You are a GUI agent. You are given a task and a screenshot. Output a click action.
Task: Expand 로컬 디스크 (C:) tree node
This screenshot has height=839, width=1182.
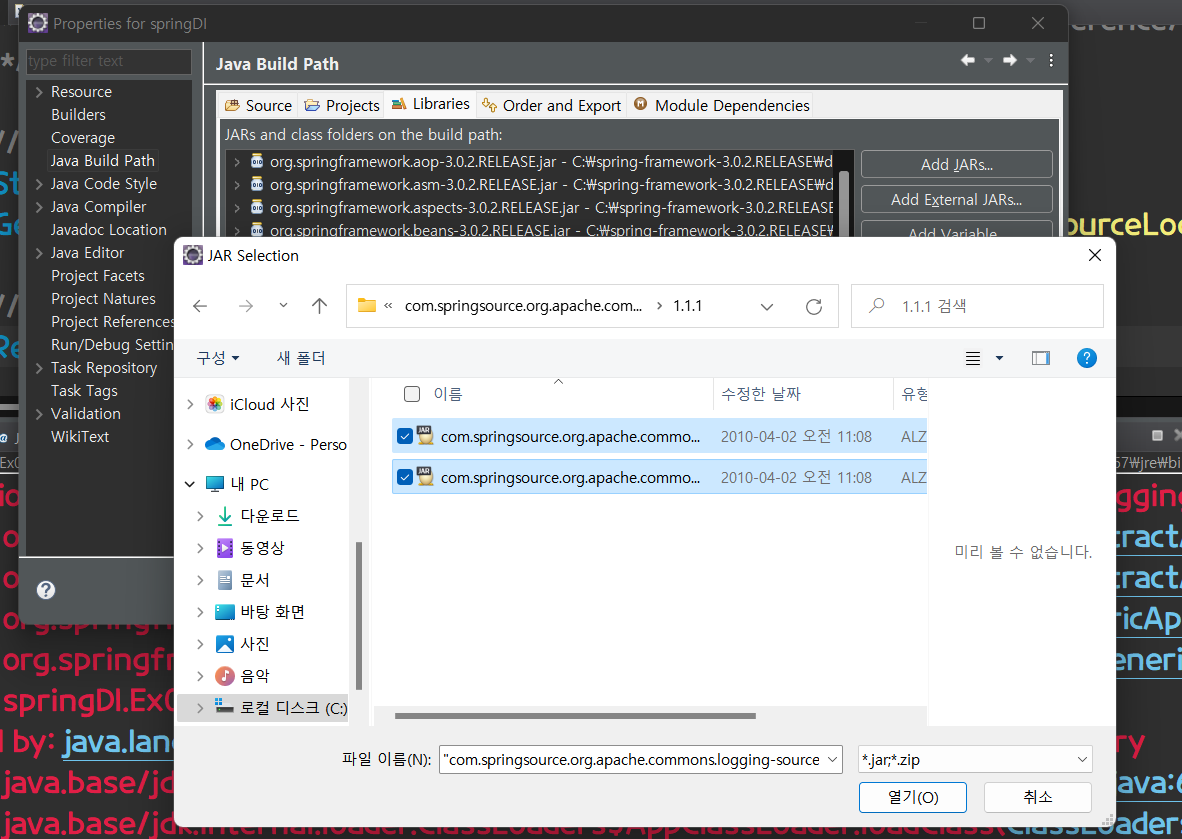(x=200, y=708)
